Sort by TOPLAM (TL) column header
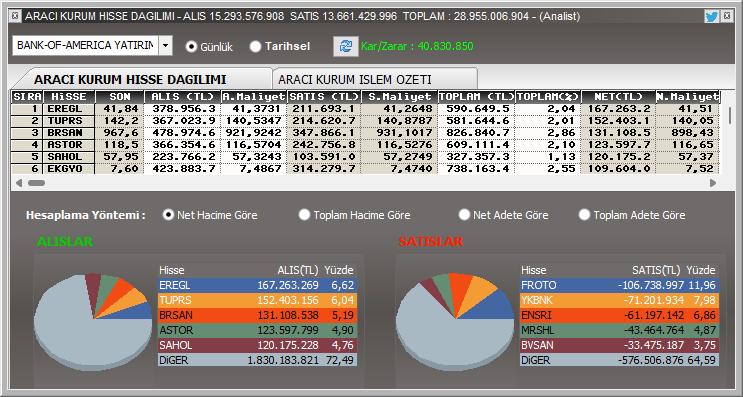Image resolution: width=743 pixels, height=397 pixels. pos(476,97)
